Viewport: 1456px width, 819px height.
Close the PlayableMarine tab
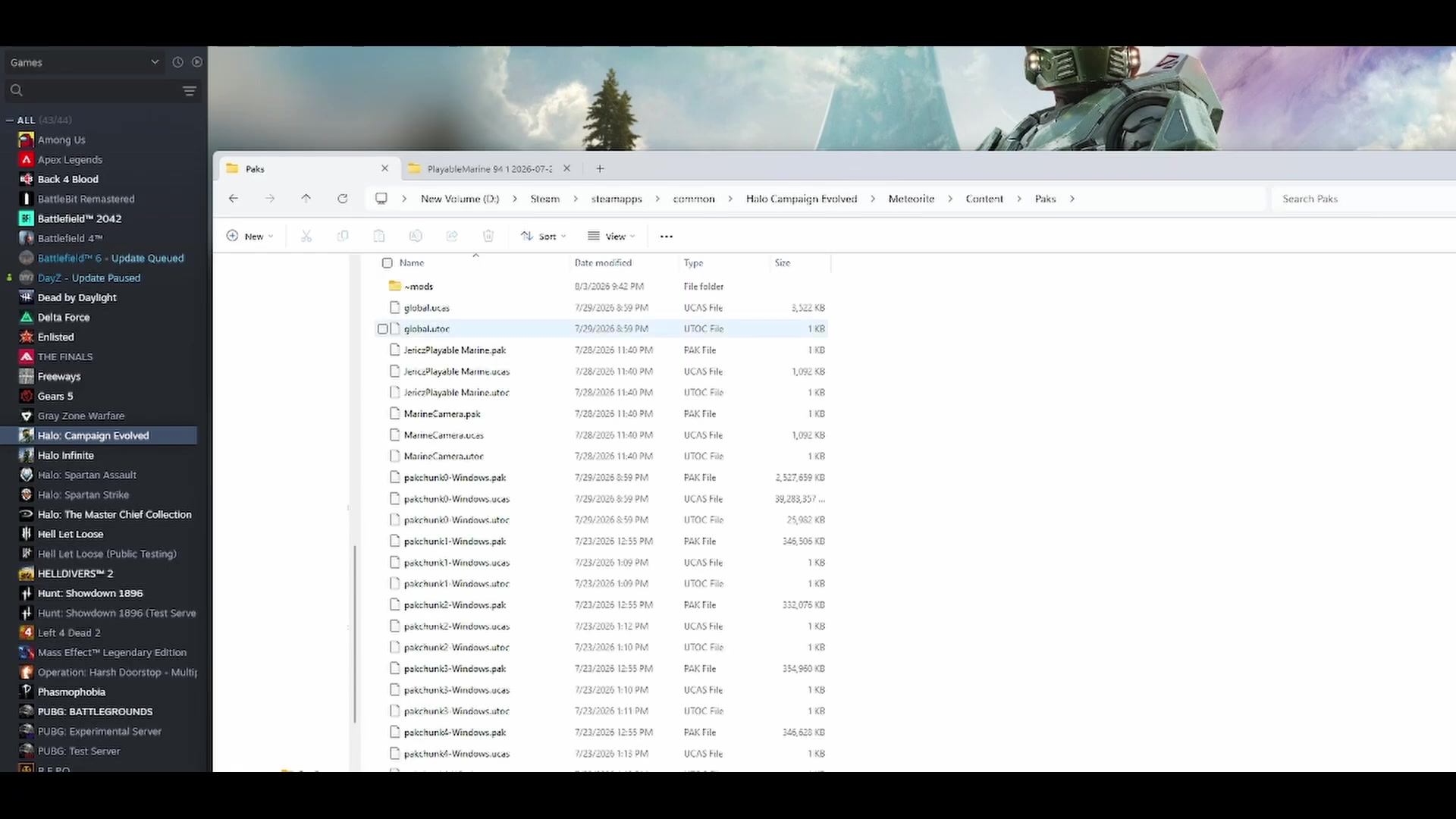[x=566, y=168]
